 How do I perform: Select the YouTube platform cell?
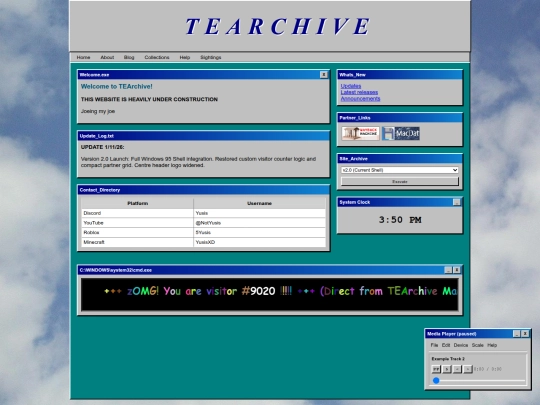[x=137, y=223]
